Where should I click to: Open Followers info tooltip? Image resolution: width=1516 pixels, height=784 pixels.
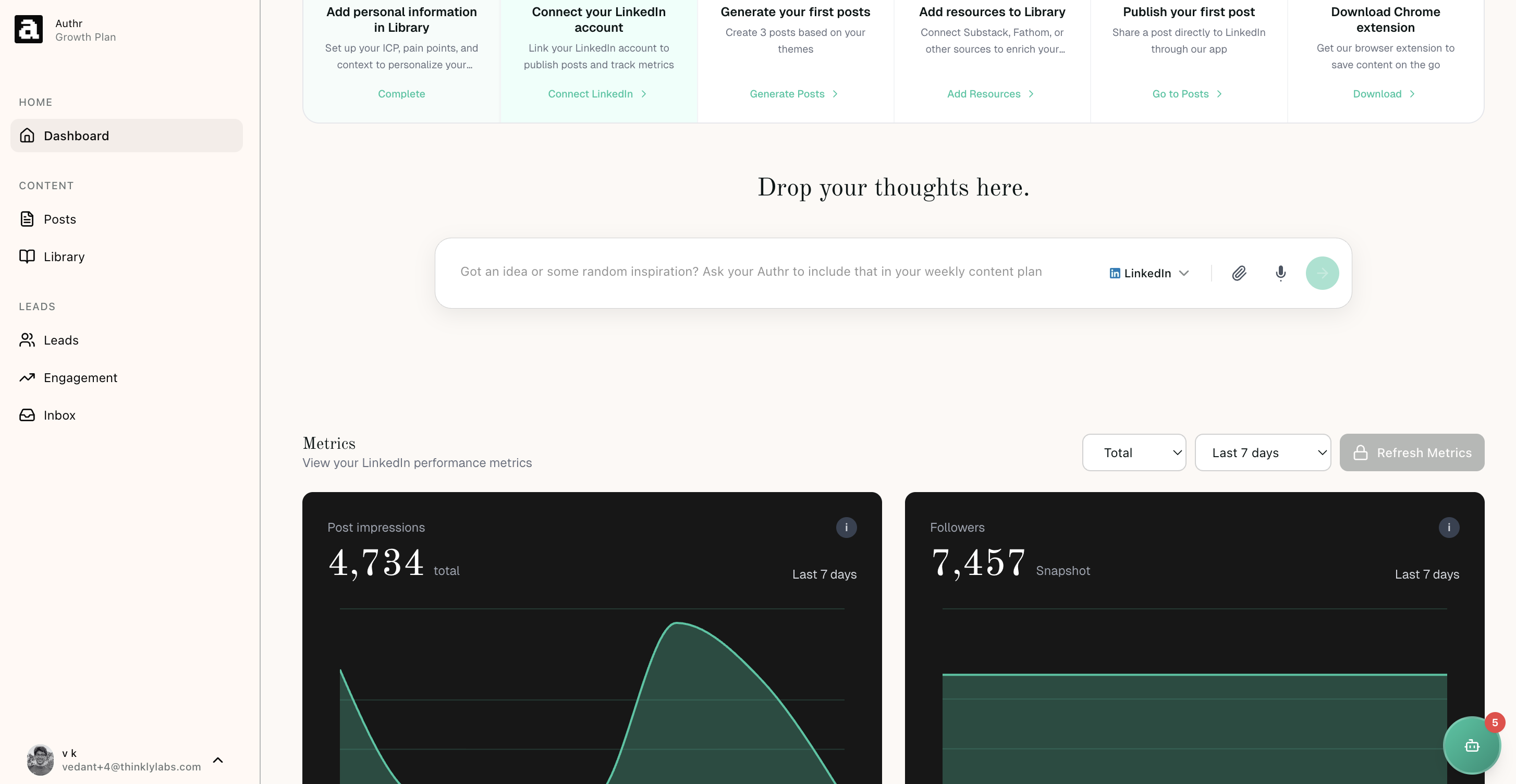(x=1449, y=528)
